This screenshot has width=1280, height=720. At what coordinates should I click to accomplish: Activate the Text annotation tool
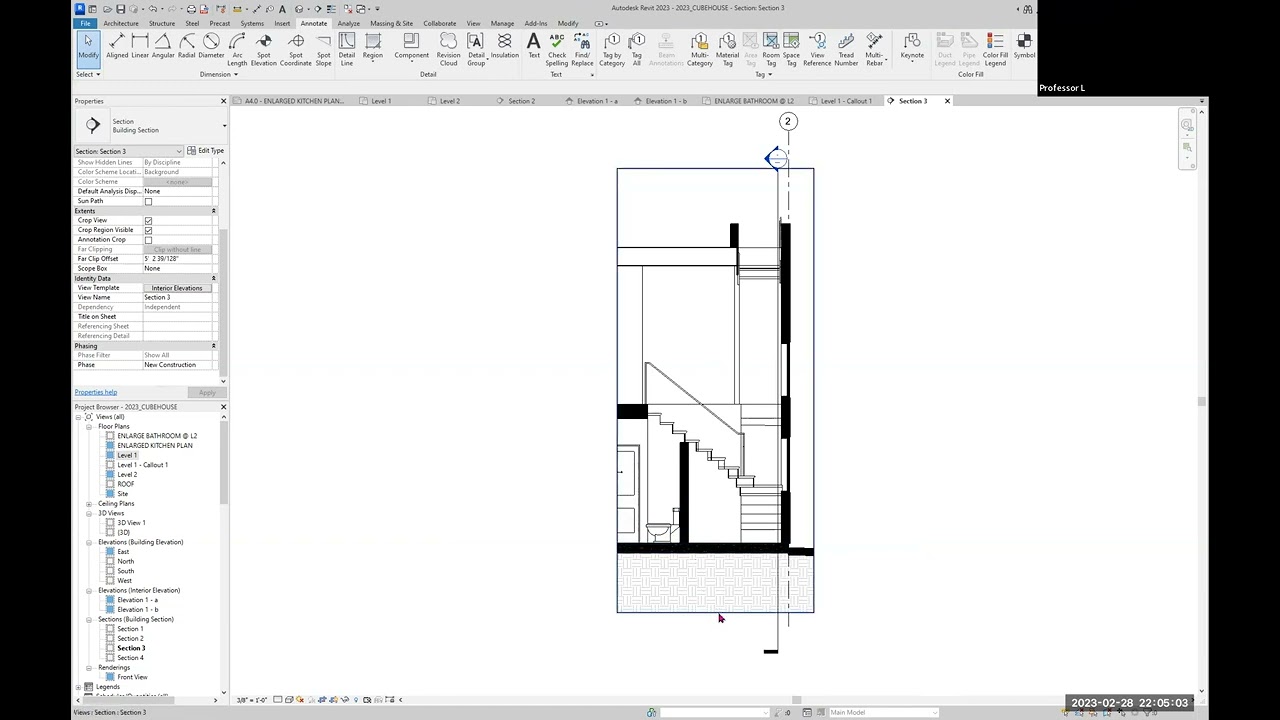[534, 46]
